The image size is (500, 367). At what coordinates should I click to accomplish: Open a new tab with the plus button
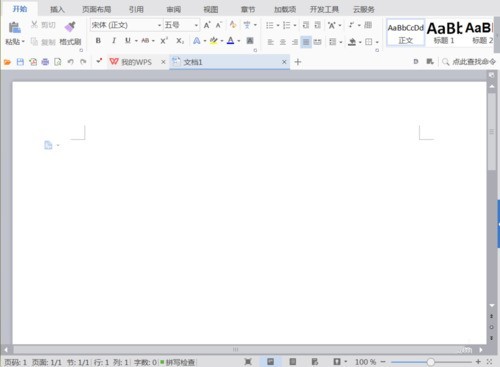click(298, 62)
